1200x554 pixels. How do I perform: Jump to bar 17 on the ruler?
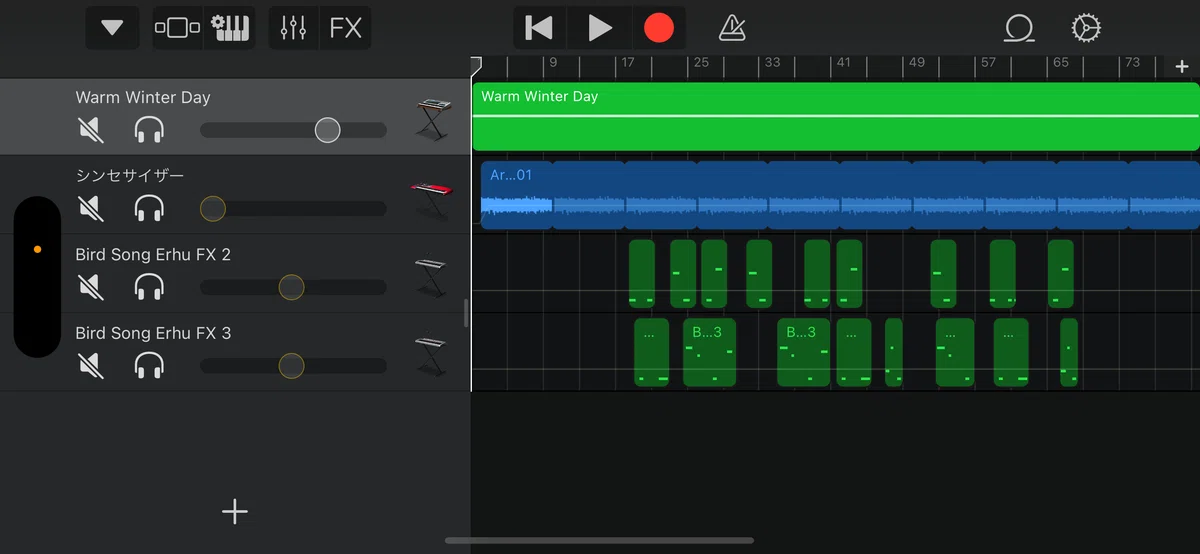point(627,62)
